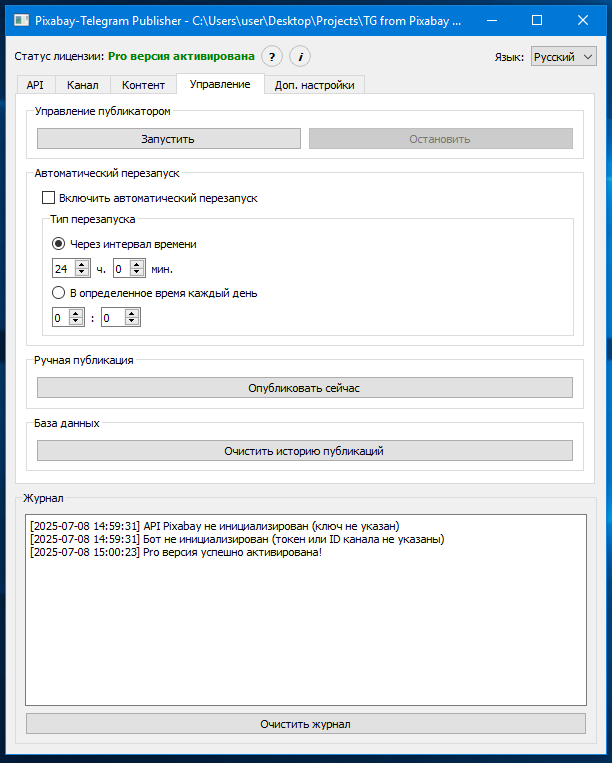Click the app icon in title bar
Viewport: 612px width, 763px height.
click(x=21, y=20)
